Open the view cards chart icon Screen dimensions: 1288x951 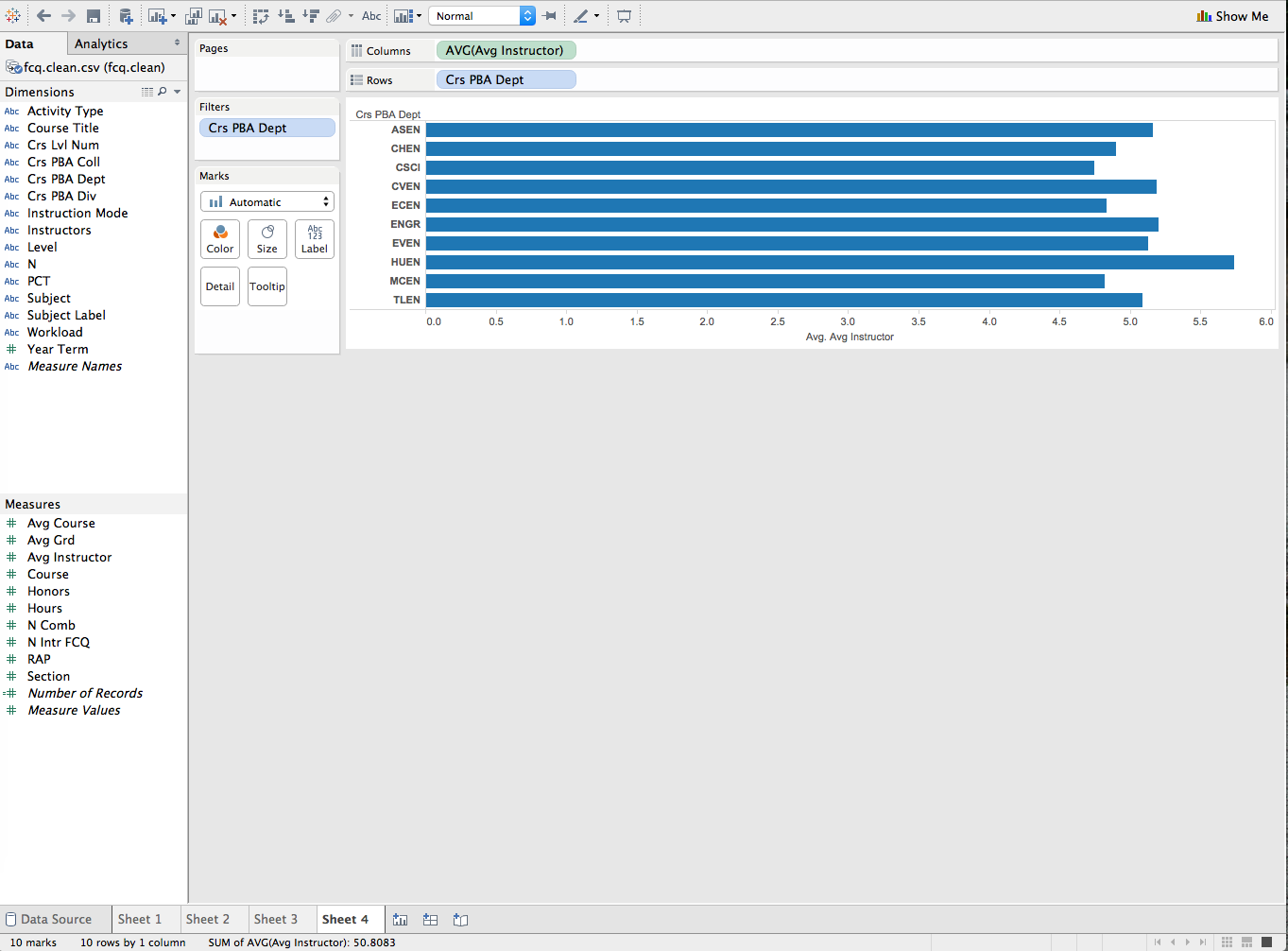(x=403, y=16)
